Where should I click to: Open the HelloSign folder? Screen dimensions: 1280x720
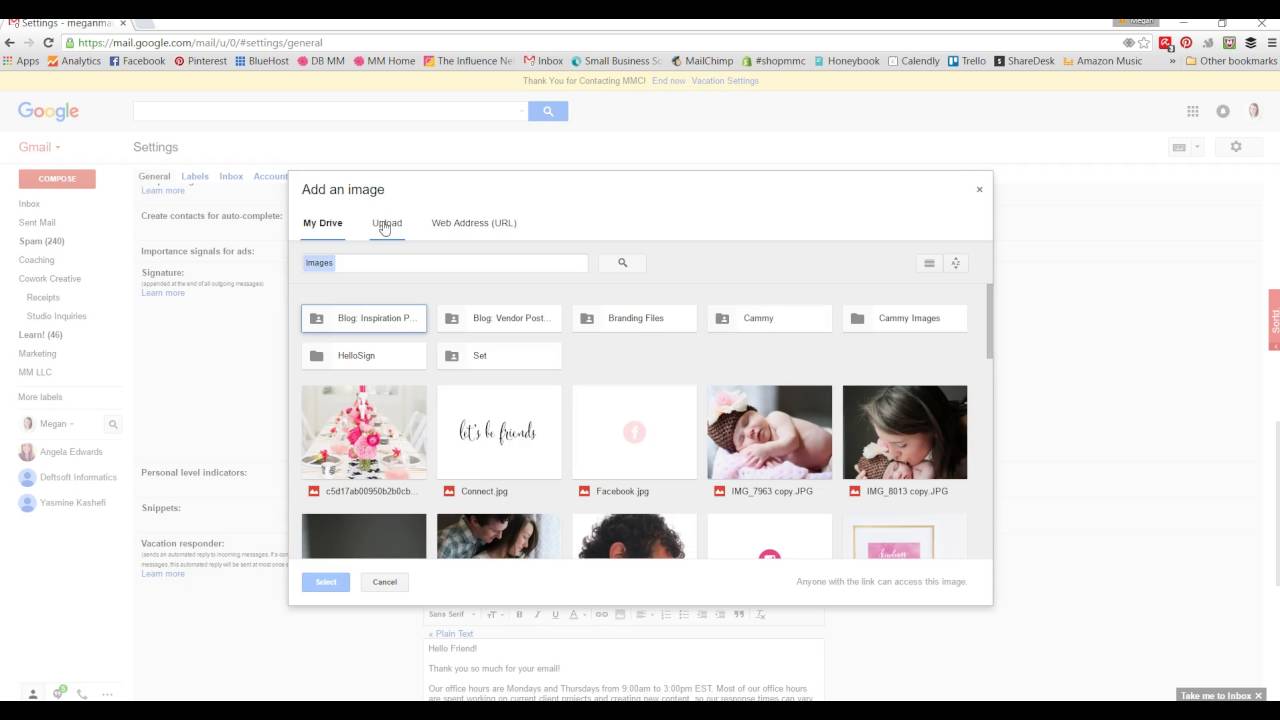(x=364, y=356)
